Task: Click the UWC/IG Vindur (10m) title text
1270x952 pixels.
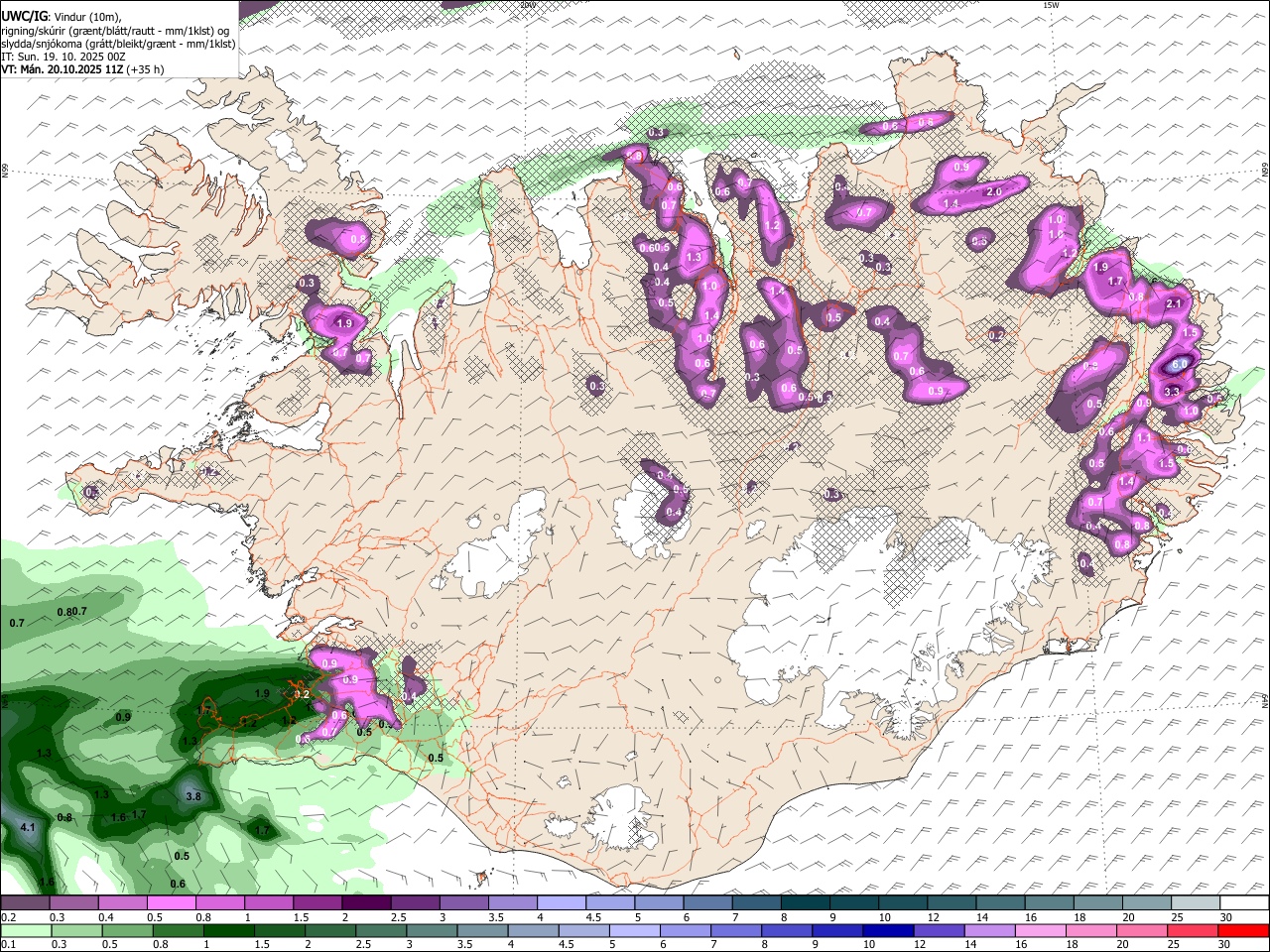Action: click(x=61, y=17)
